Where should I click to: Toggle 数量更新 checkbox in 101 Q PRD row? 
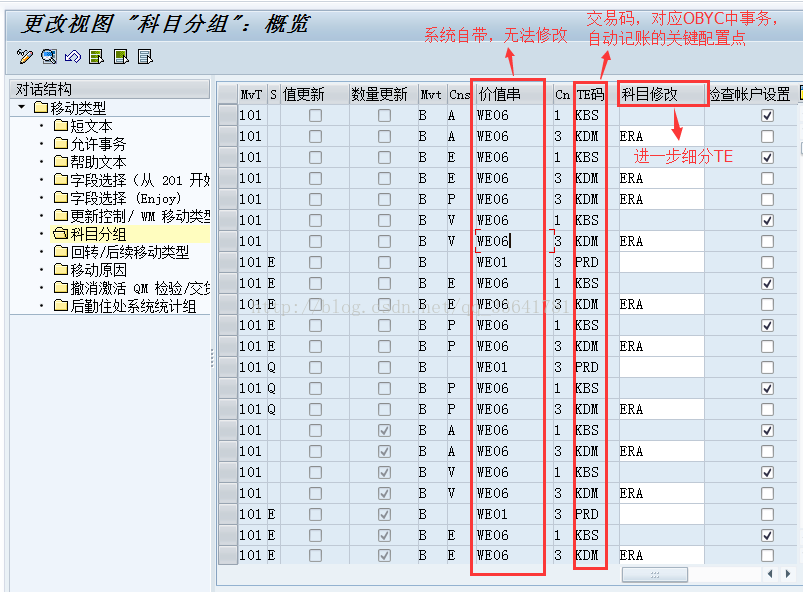(384, 368)
